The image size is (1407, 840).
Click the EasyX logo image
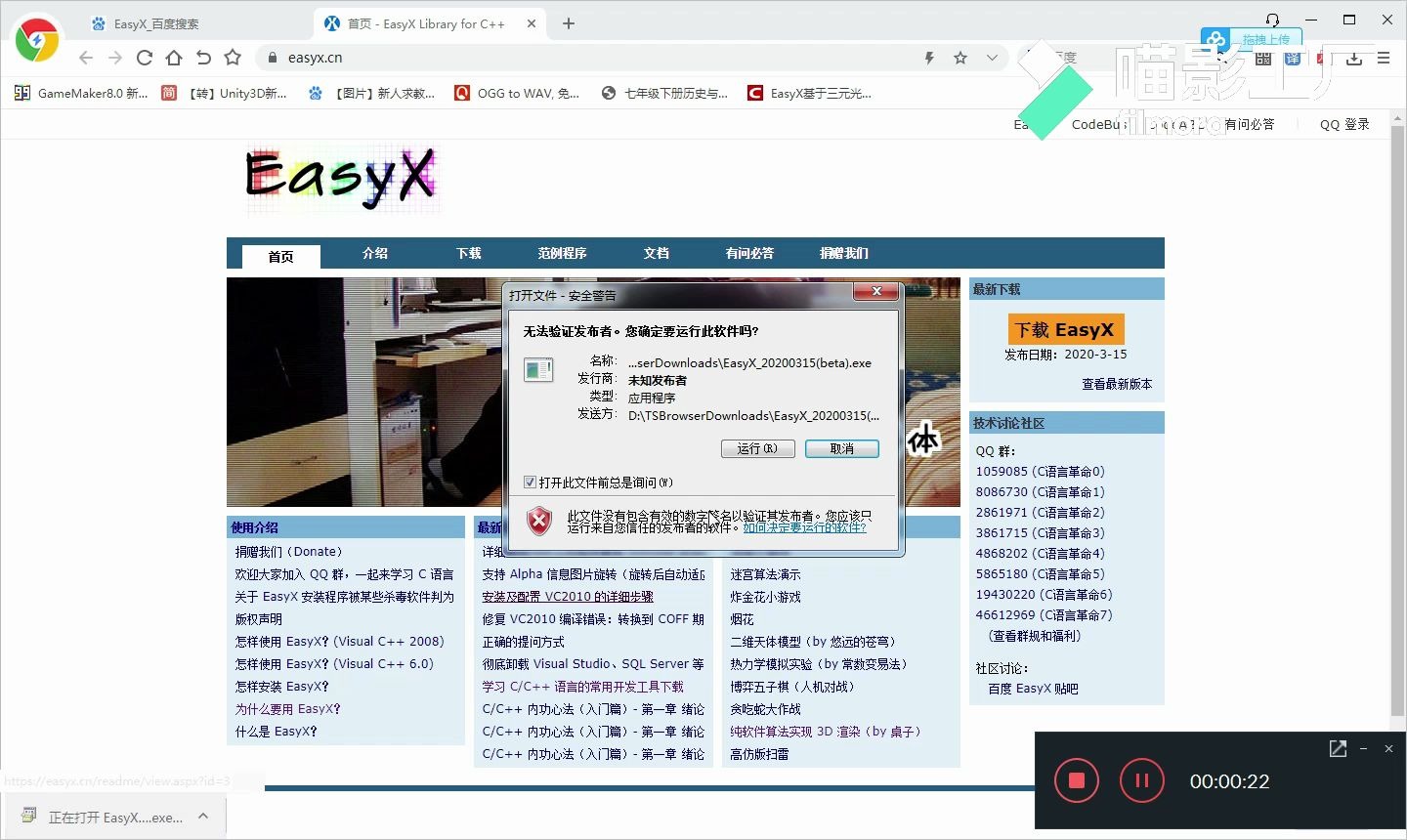click(x=341, y=179)
